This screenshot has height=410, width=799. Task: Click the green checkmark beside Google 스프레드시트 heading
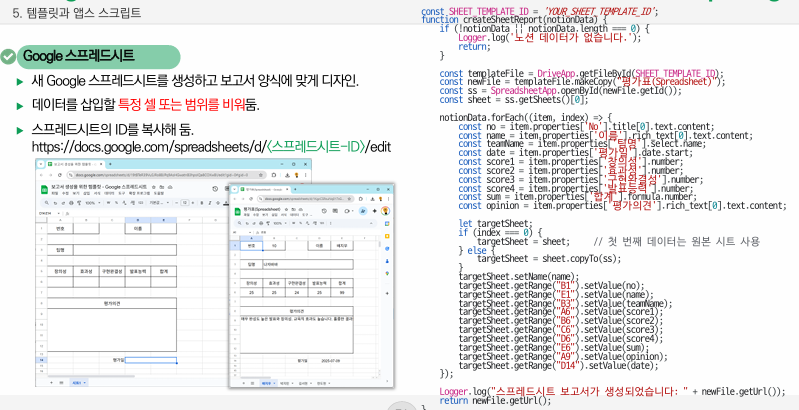(8, 57)
